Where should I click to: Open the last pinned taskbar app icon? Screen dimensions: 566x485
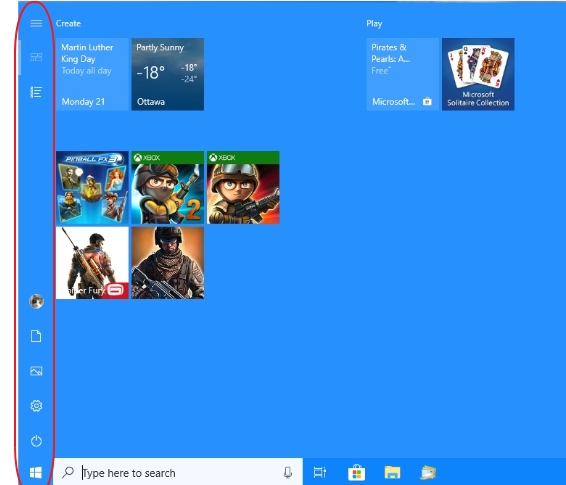click(428, 472)
